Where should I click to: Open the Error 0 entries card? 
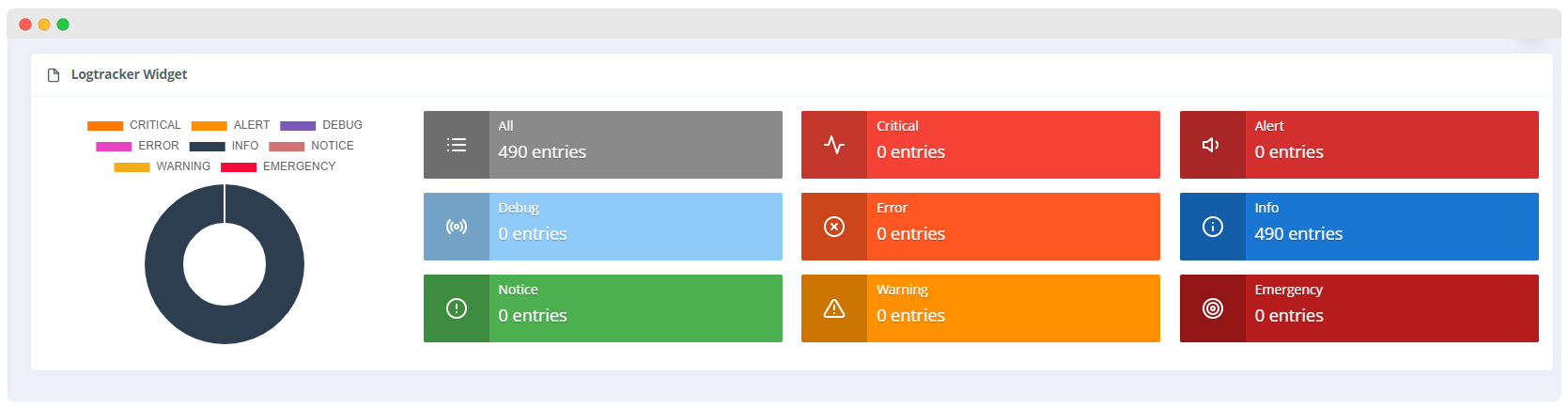981,227
